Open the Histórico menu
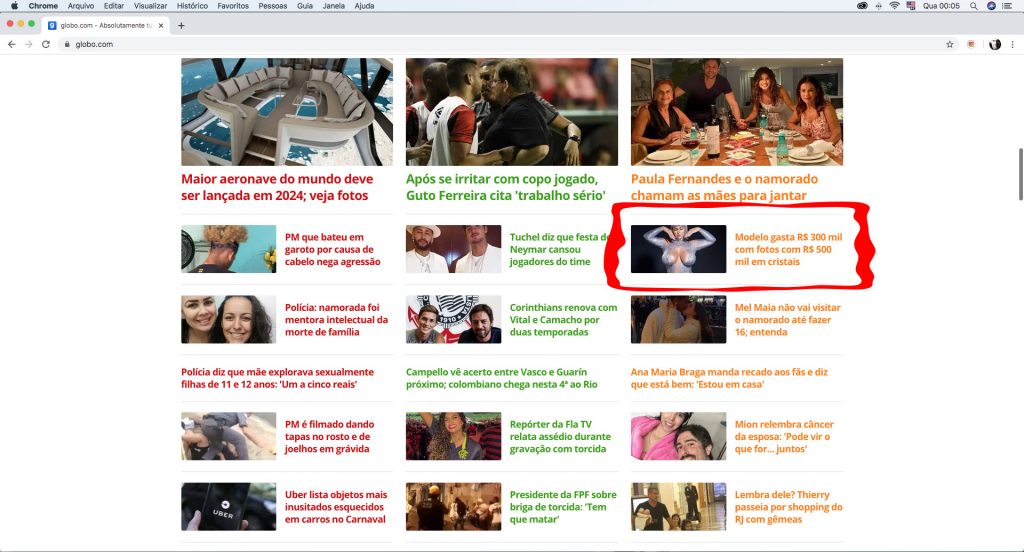The image size is (1024, 552). point(192,6)
